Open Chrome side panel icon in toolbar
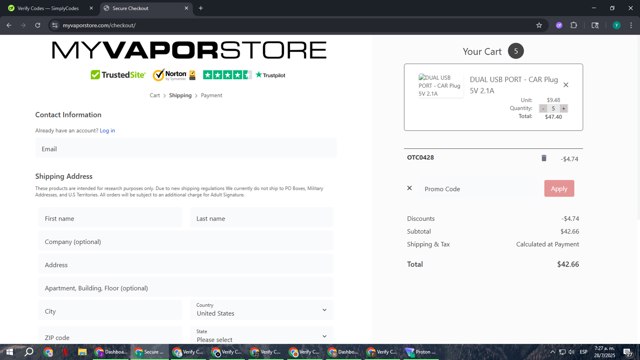640x360 pixels. (x=595, y=25)
